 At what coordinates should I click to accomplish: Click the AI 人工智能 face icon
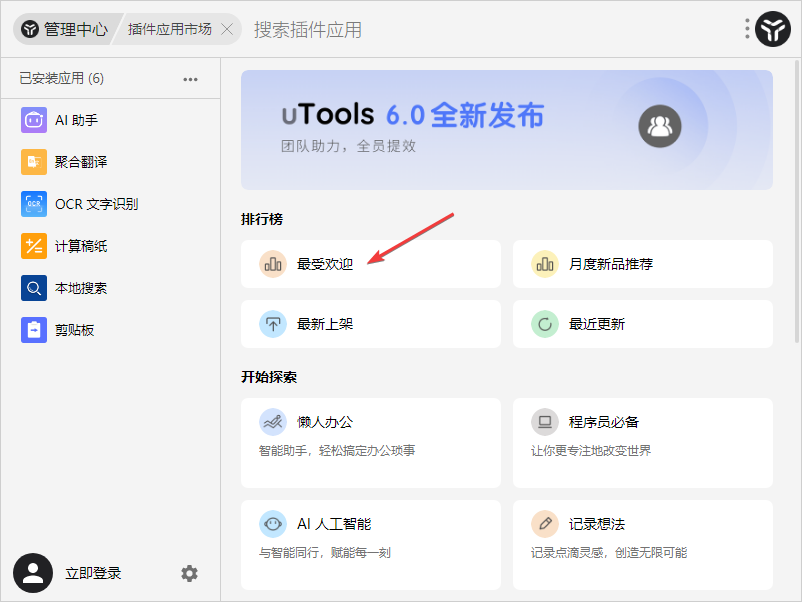point(273,524)
